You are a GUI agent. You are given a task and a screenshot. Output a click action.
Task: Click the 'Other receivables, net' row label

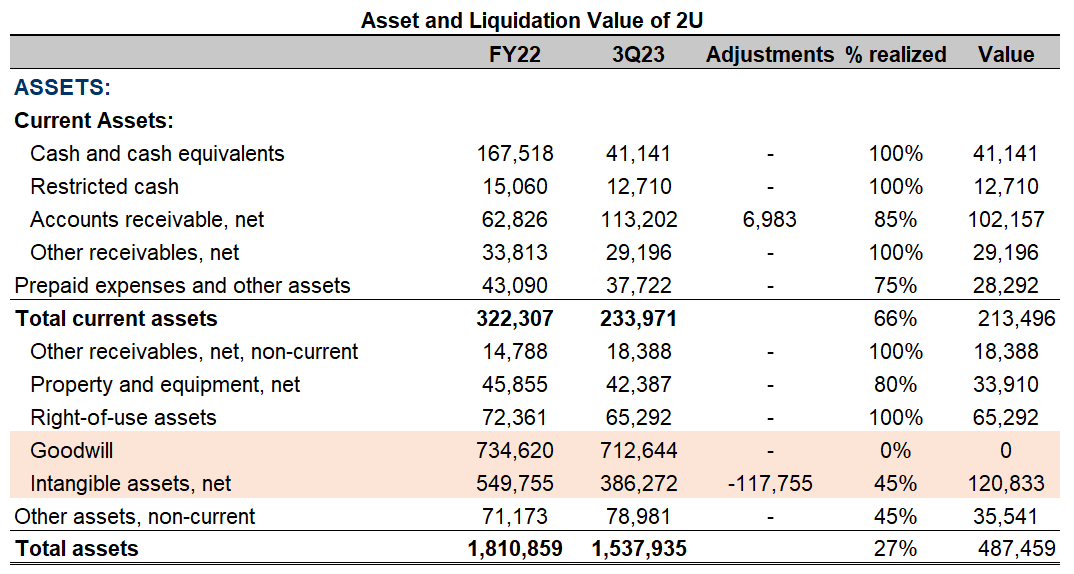(134, 252)
